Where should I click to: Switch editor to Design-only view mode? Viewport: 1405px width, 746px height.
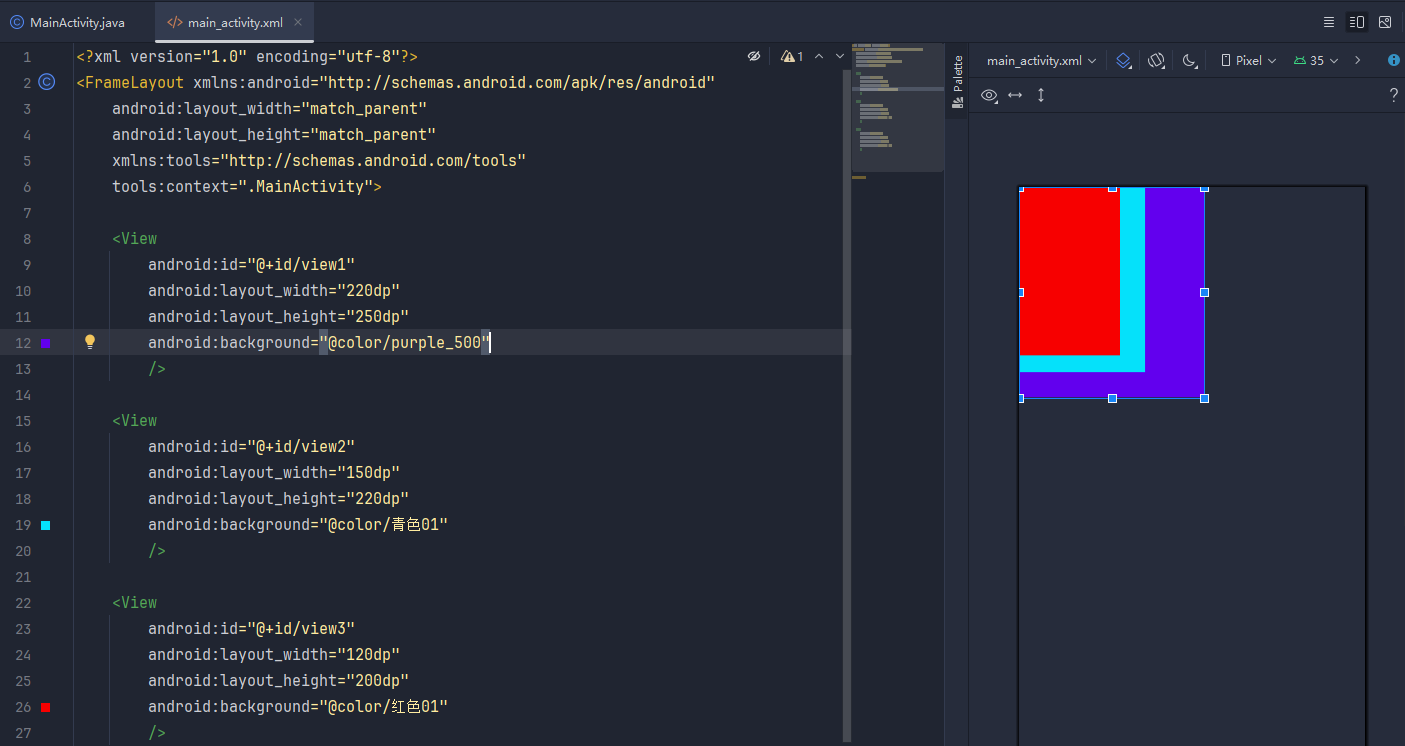tap(1385, 21)
